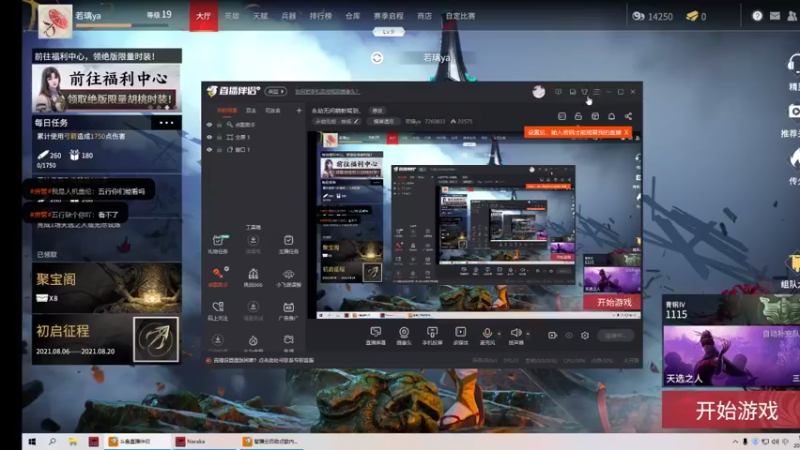Image resolution: width=800 pixels, height=450 pixels.
Task: Expand microphone options arrow
Action: (x=499, y=334)
